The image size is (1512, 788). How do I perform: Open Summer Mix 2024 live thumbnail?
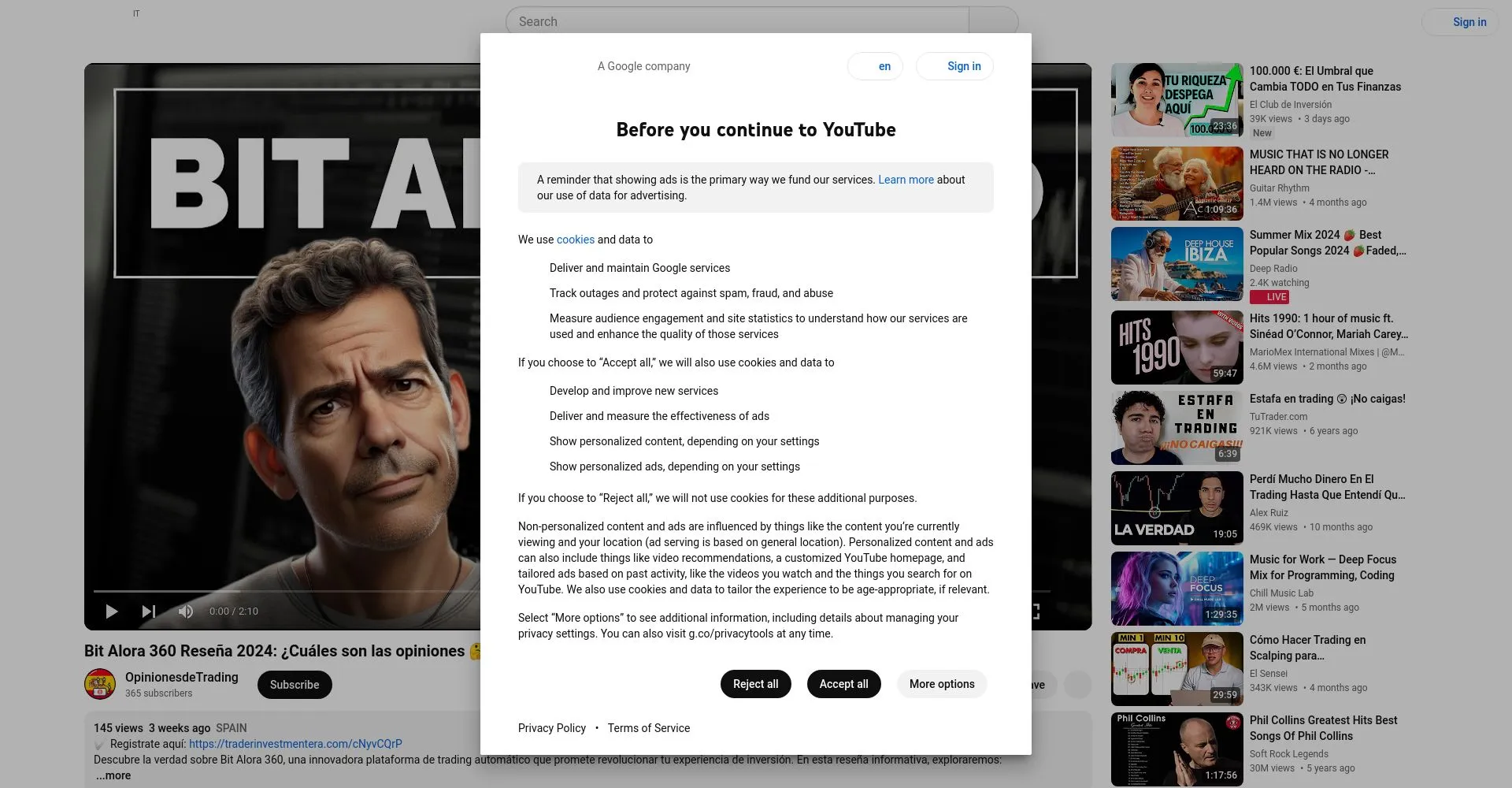pos(1177,264)
